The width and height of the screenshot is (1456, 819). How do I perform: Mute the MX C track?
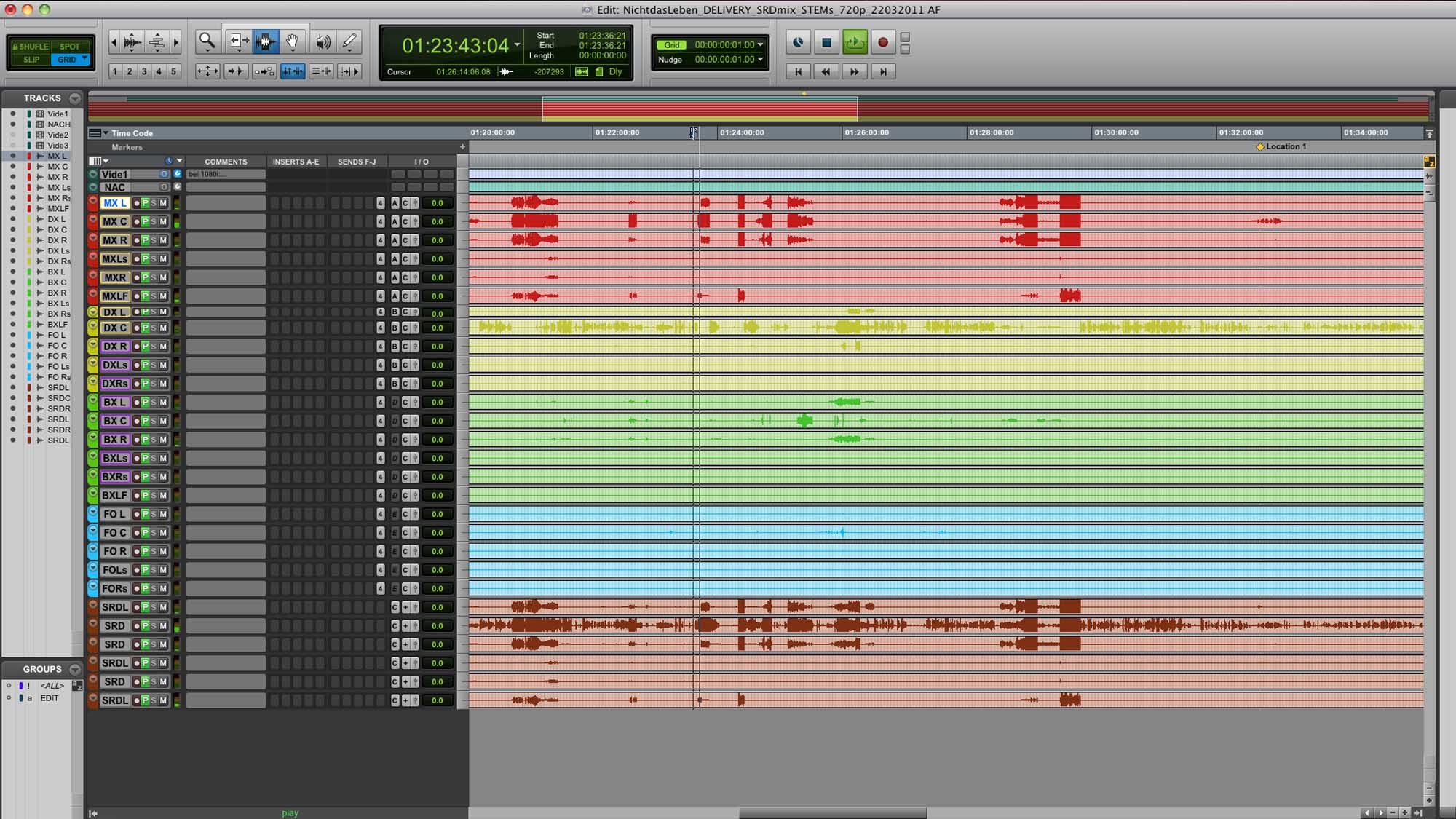click(163, 221)
